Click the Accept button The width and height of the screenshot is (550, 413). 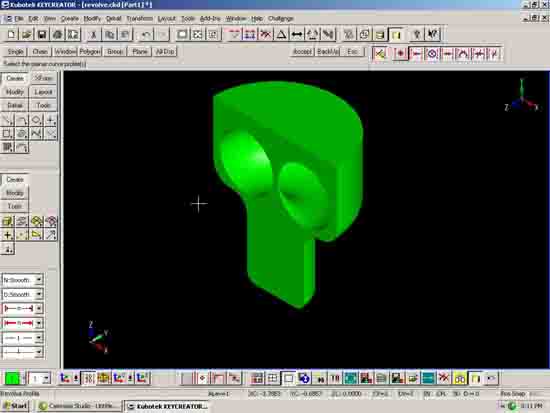[x=302, y=52]
